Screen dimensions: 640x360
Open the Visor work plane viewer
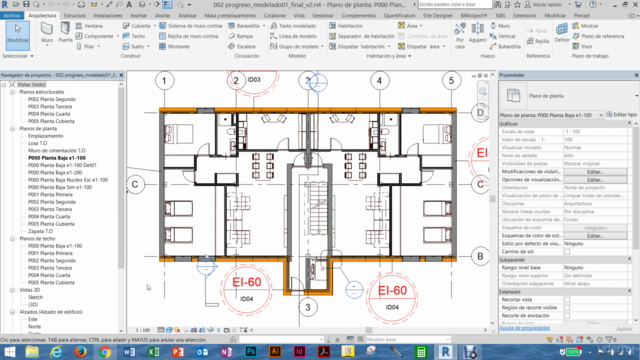[582, 47]
